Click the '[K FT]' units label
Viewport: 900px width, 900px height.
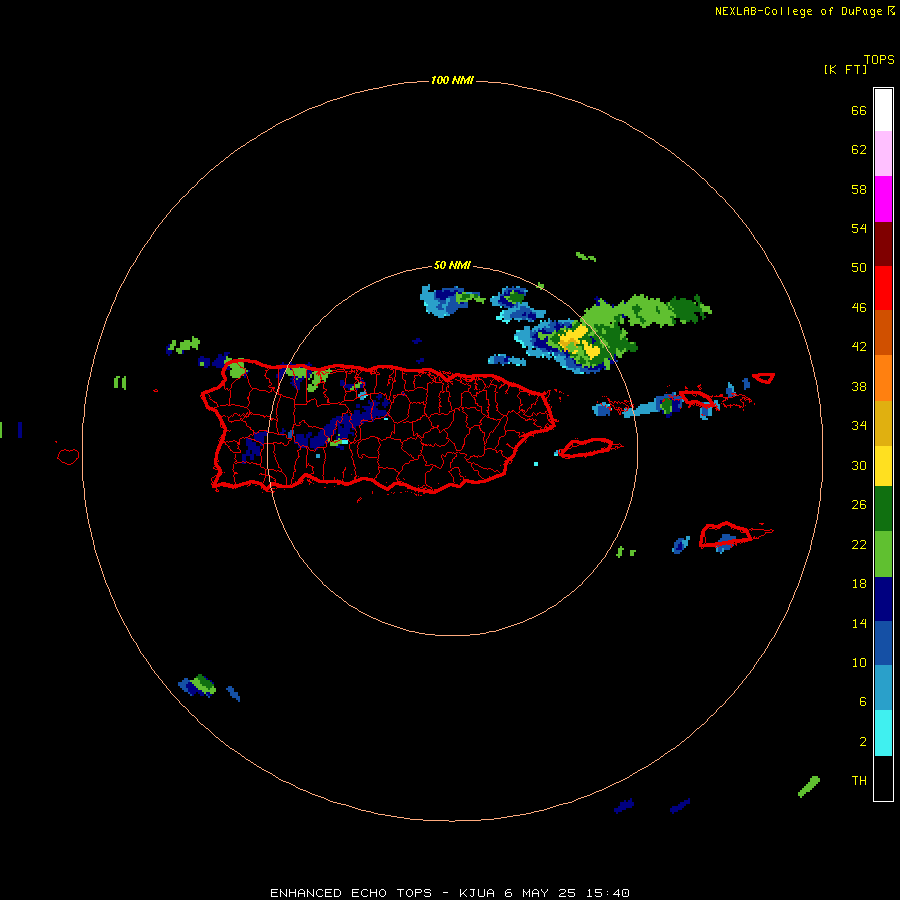[x=845, y=69]
